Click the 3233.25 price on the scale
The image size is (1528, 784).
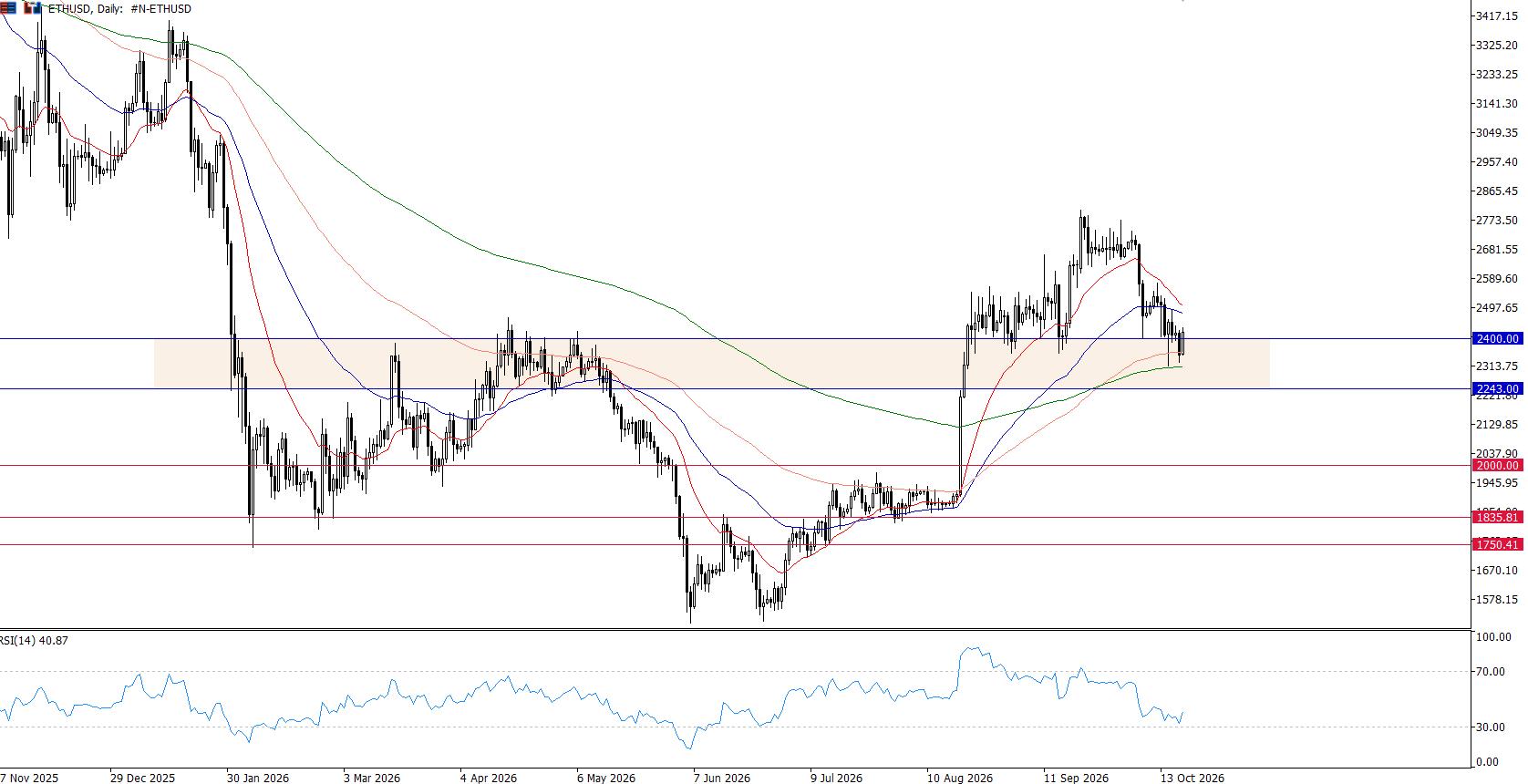point(1497,75)
